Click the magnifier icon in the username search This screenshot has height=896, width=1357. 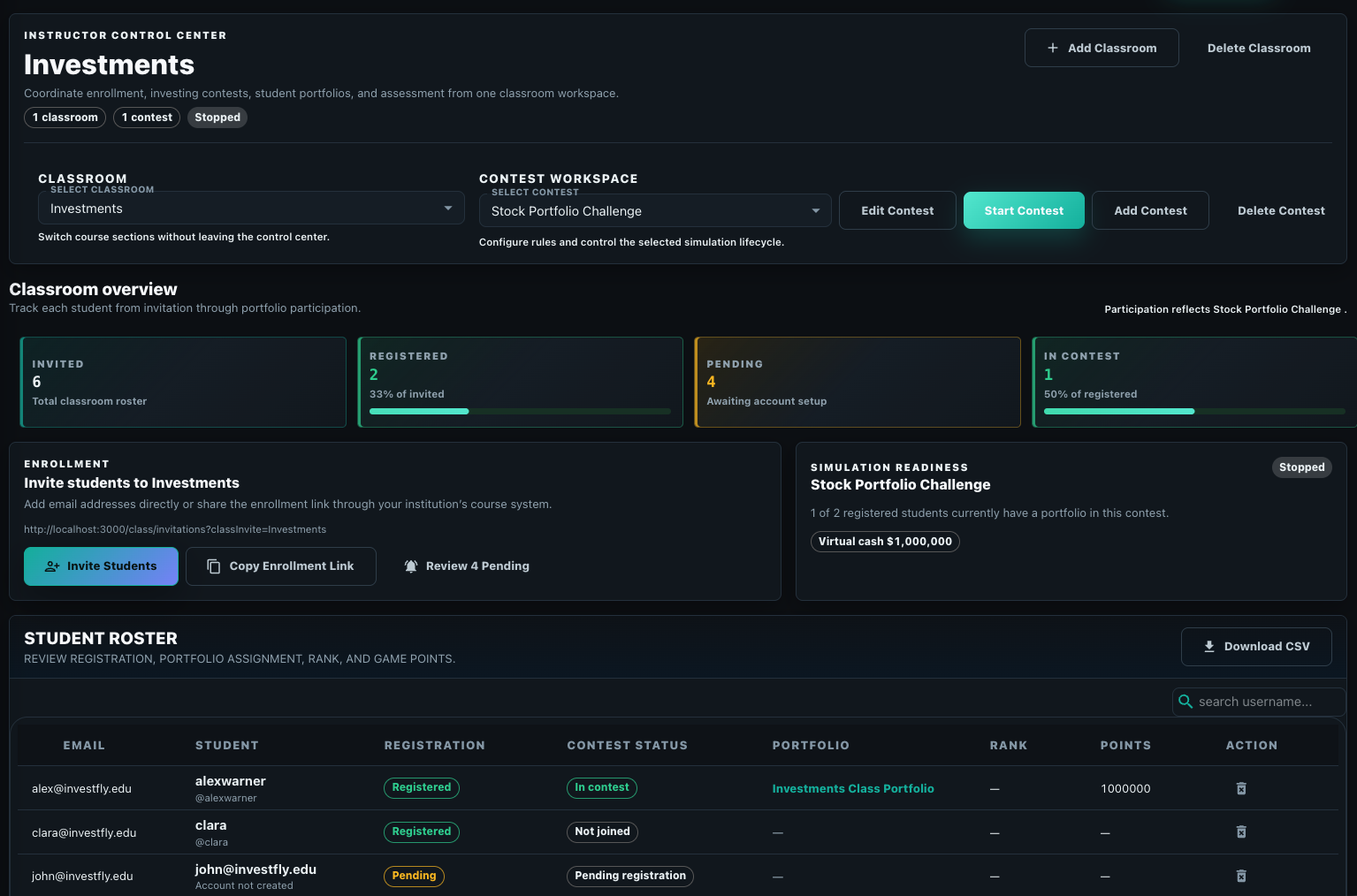tap(1185, 702)
